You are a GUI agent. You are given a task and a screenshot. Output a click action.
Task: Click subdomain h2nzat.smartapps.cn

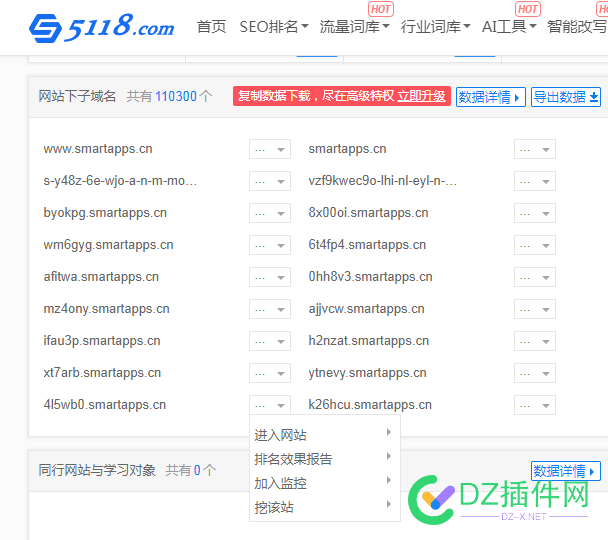[x=369, y=341]
